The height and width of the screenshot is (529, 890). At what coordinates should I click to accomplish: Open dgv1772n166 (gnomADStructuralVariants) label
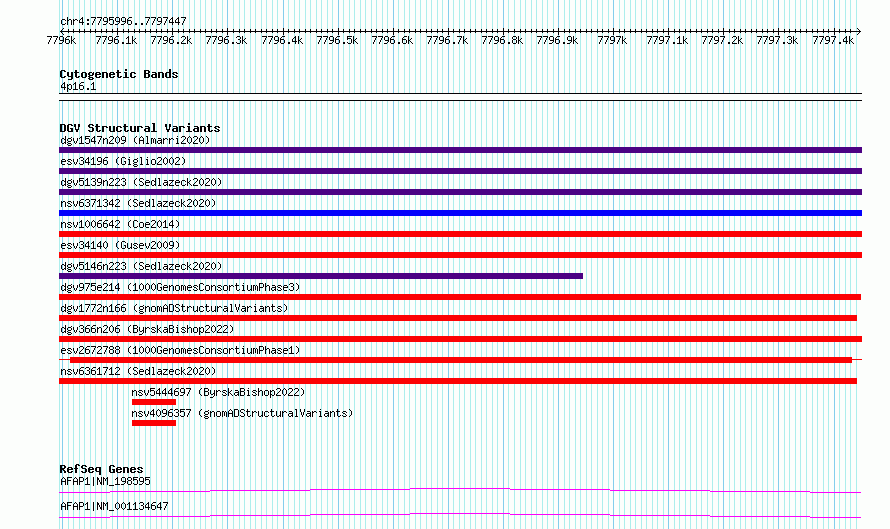(x=174, y=308)
